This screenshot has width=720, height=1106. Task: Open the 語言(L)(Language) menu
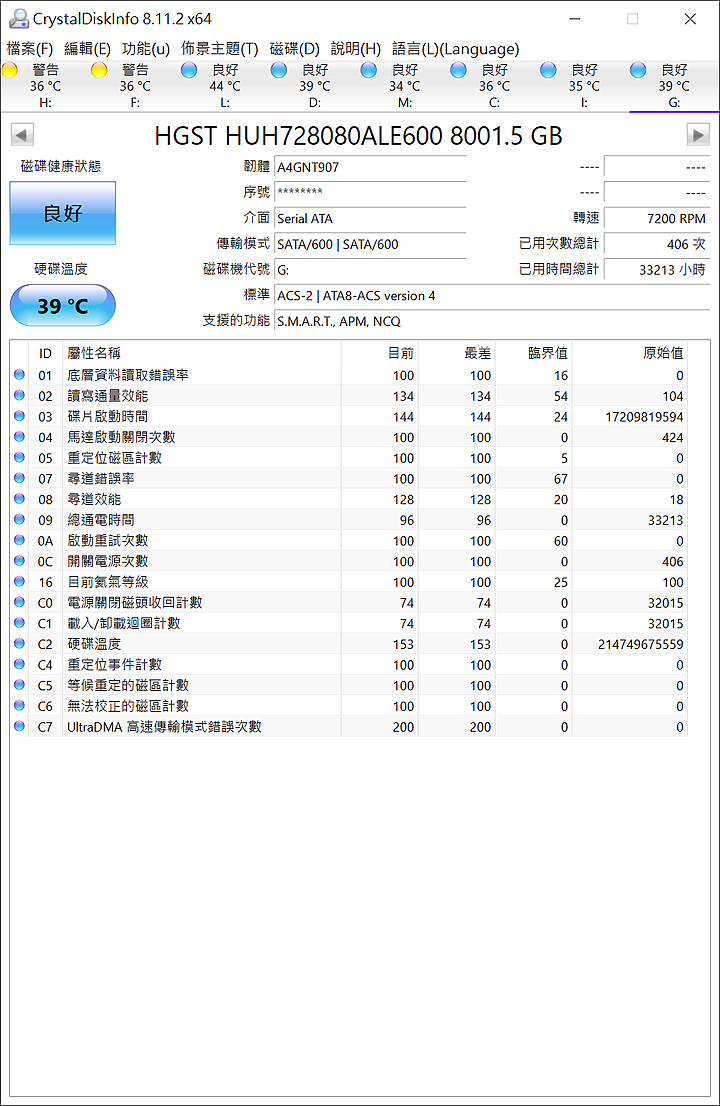(x=456, y=49)
